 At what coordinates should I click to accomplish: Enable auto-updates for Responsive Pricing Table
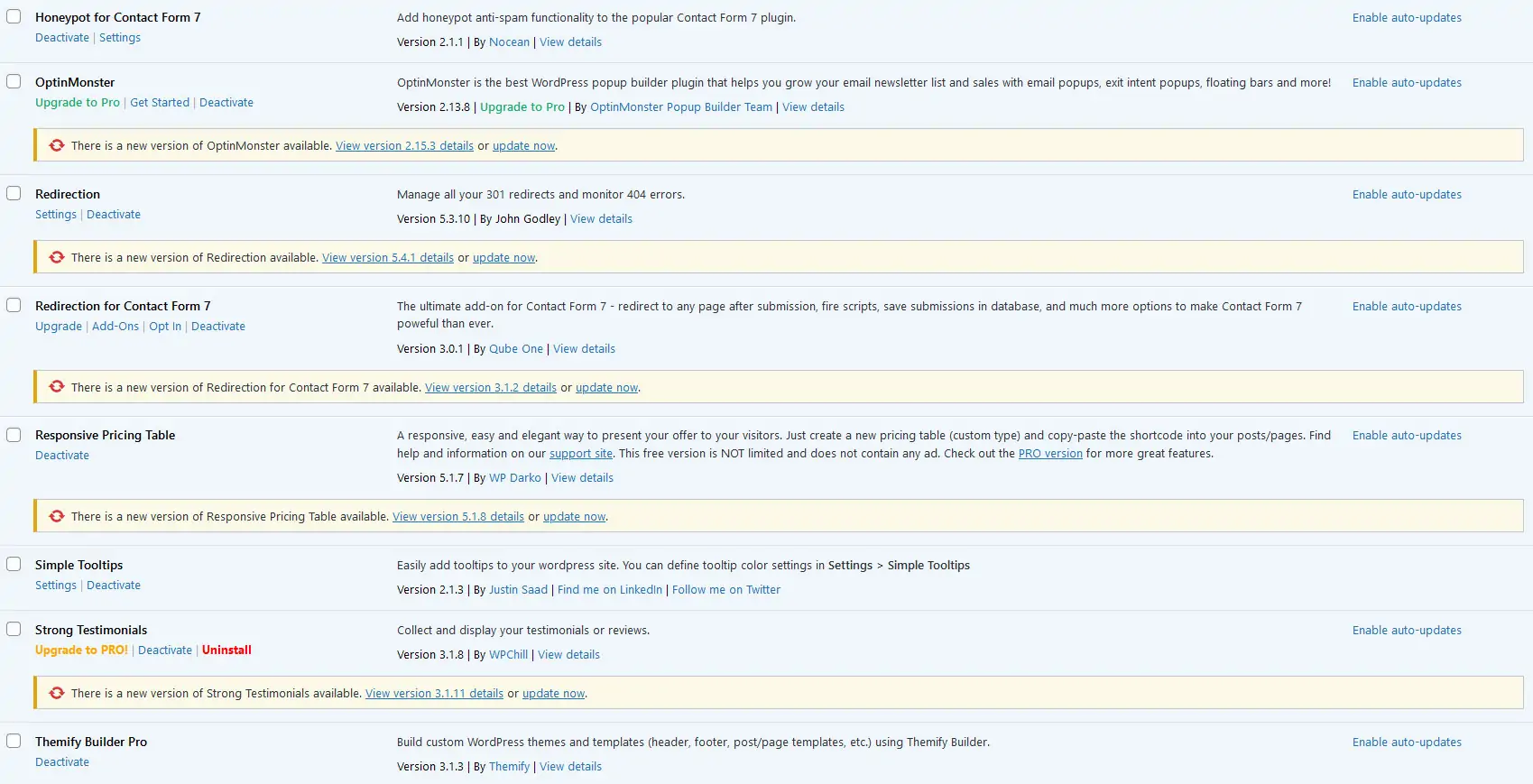(x=1406, y=436)
